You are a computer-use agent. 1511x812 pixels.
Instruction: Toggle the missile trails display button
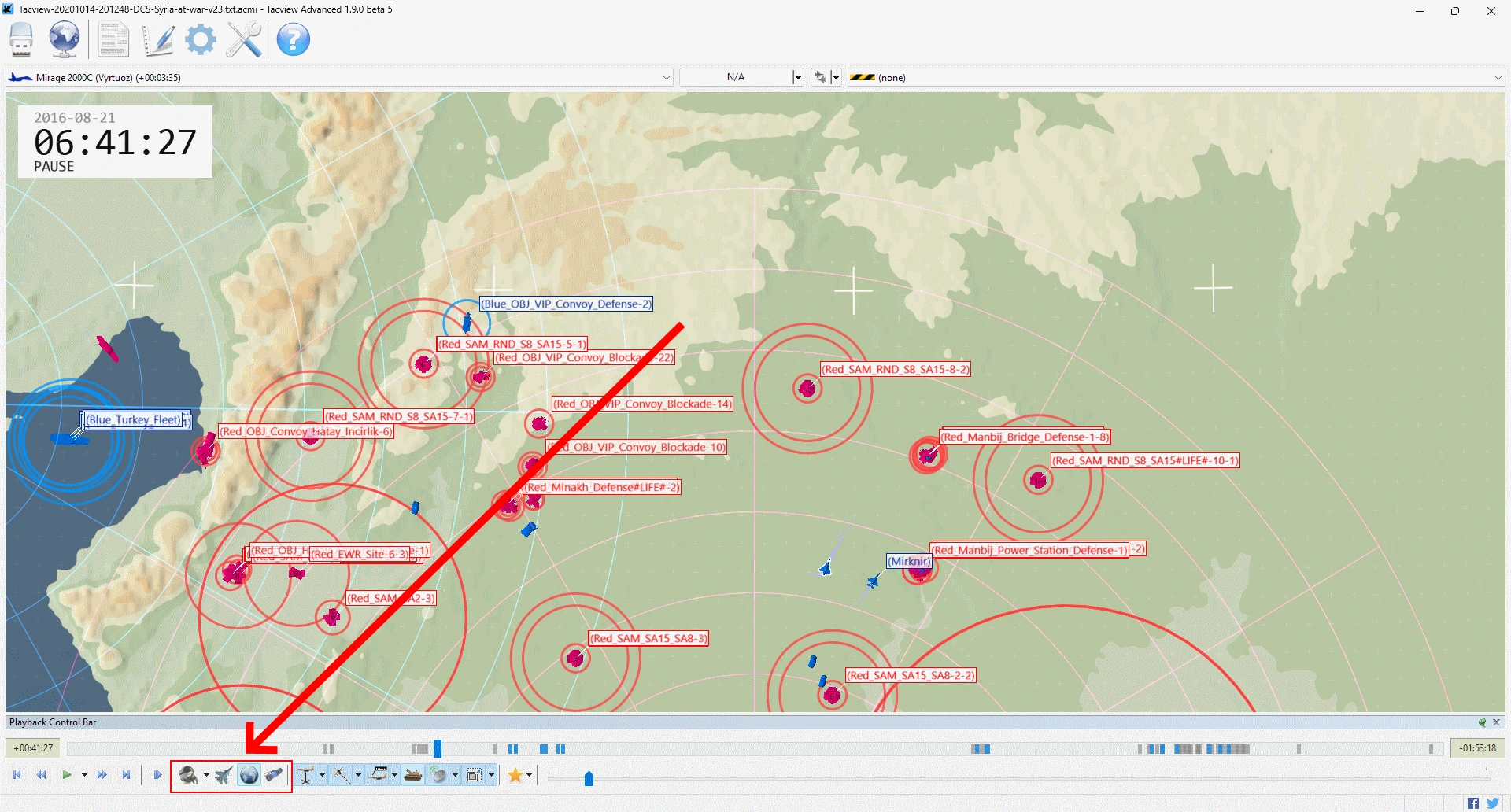(342, 776)
